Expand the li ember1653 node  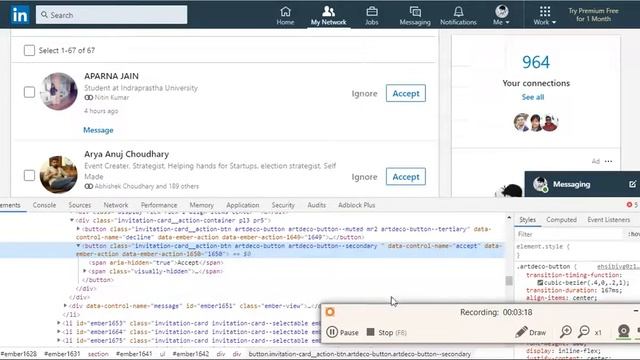coord(59,322)
